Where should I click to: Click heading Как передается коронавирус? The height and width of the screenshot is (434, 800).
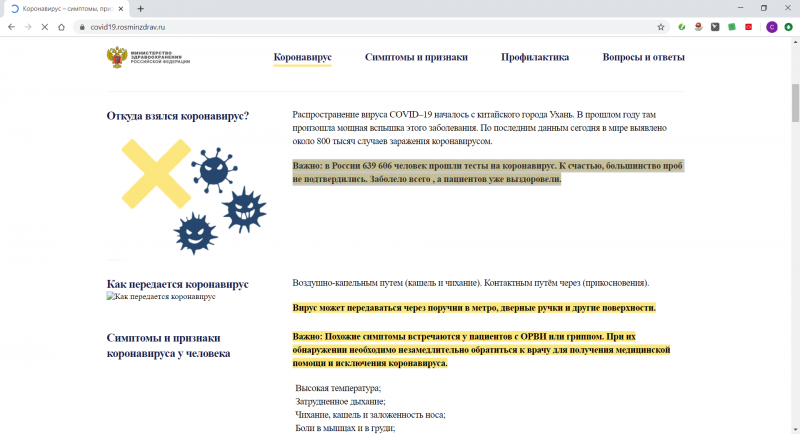pos(178,284)
